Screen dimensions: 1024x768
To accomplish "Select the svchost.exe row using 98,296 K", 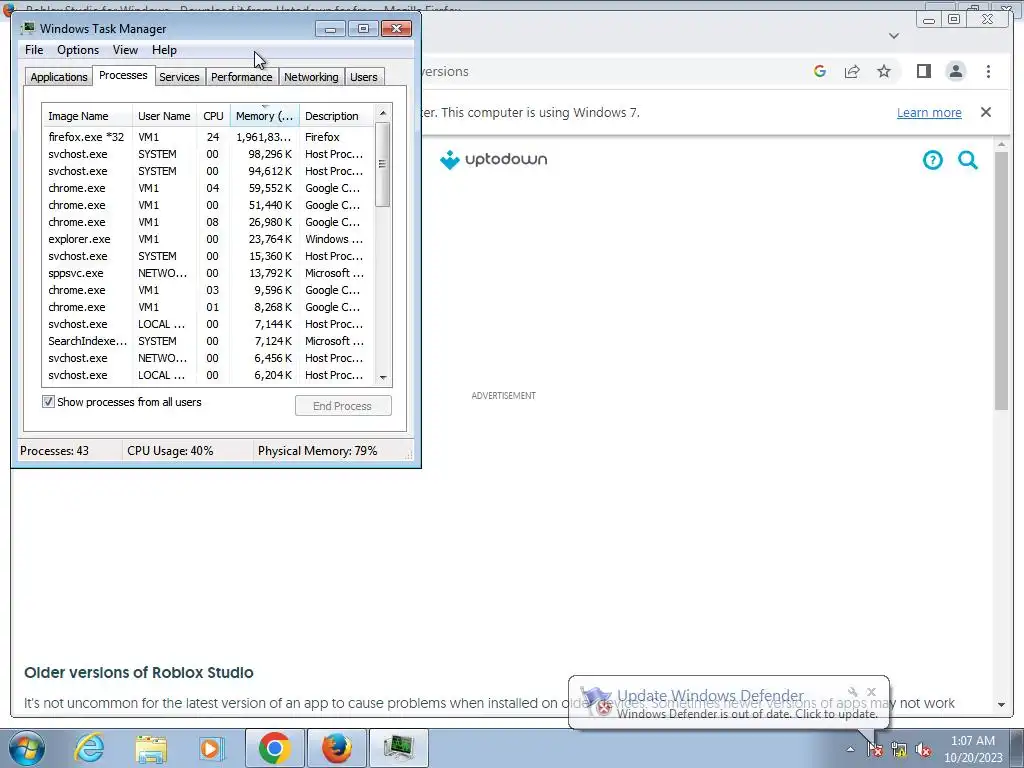I will pyautogui.click(x=208, y=154).
